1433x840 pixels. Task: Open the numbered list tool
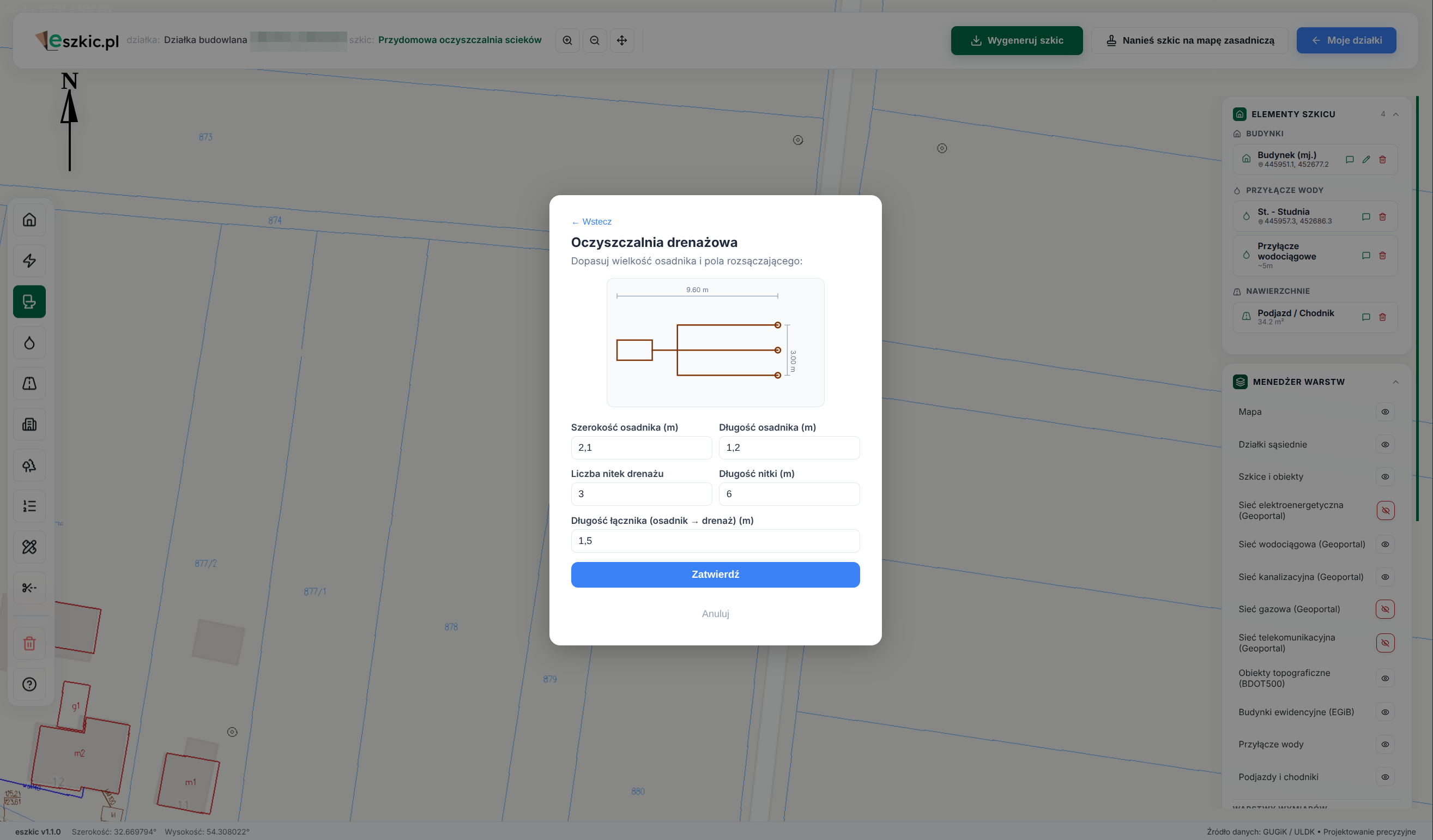[29, 506]
